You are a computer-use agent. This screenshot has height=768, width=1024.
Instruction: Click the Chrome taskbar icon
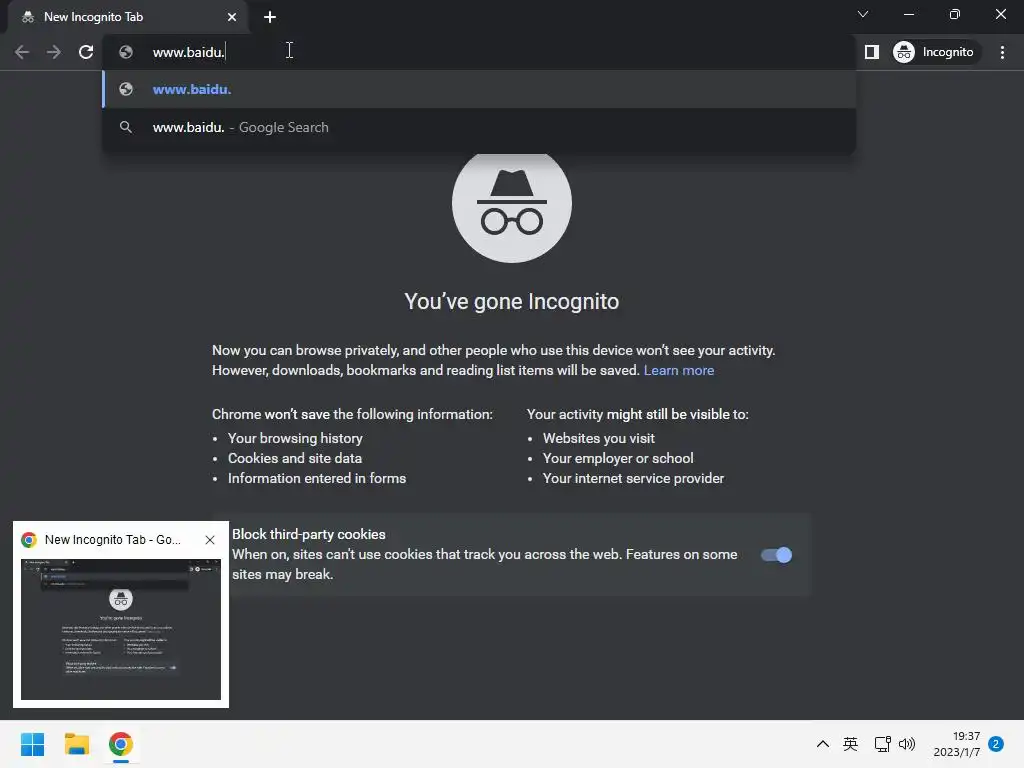pyautogui.click(x=121, y=744)
